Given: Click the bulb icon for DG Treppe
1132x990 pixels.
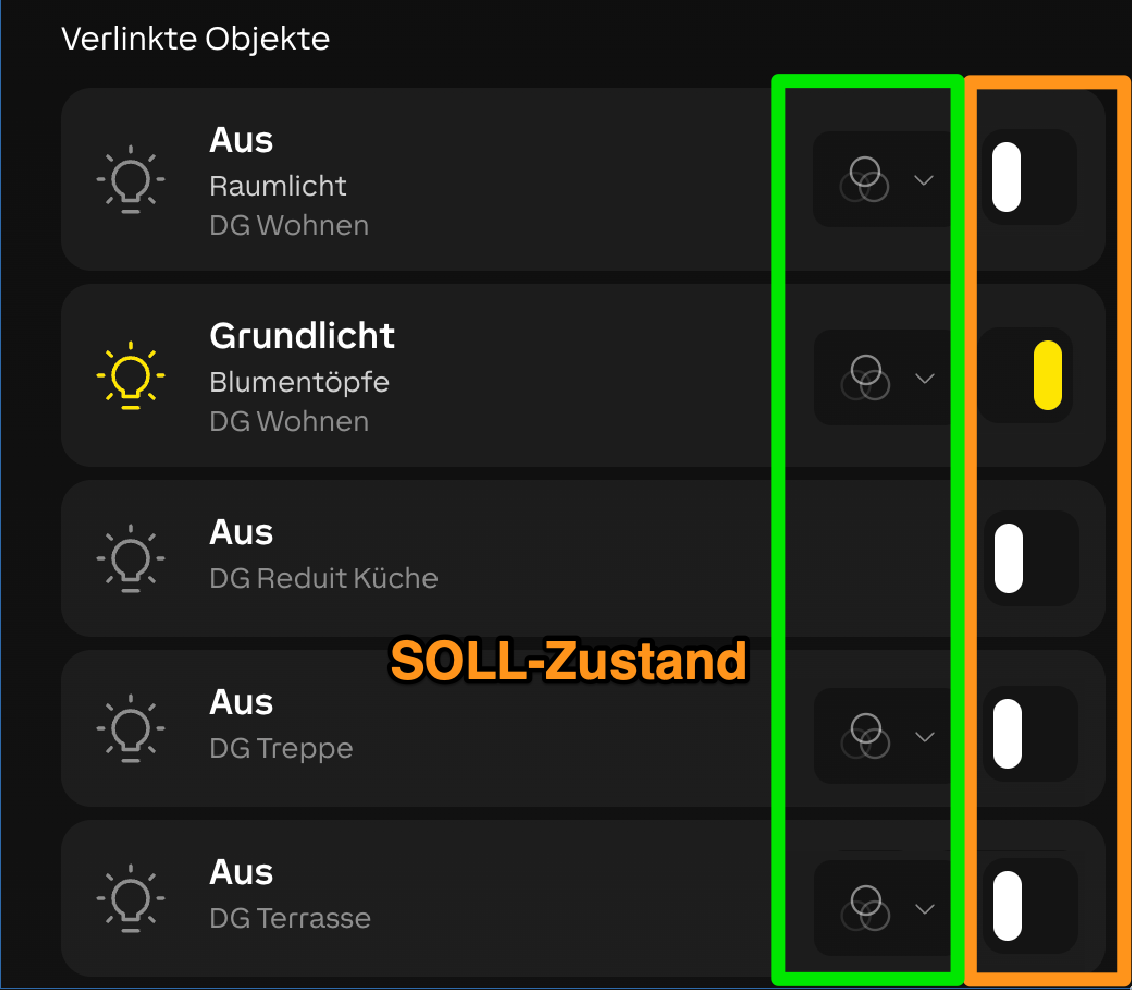Looking at the screenshot, I should pos(131,727).
